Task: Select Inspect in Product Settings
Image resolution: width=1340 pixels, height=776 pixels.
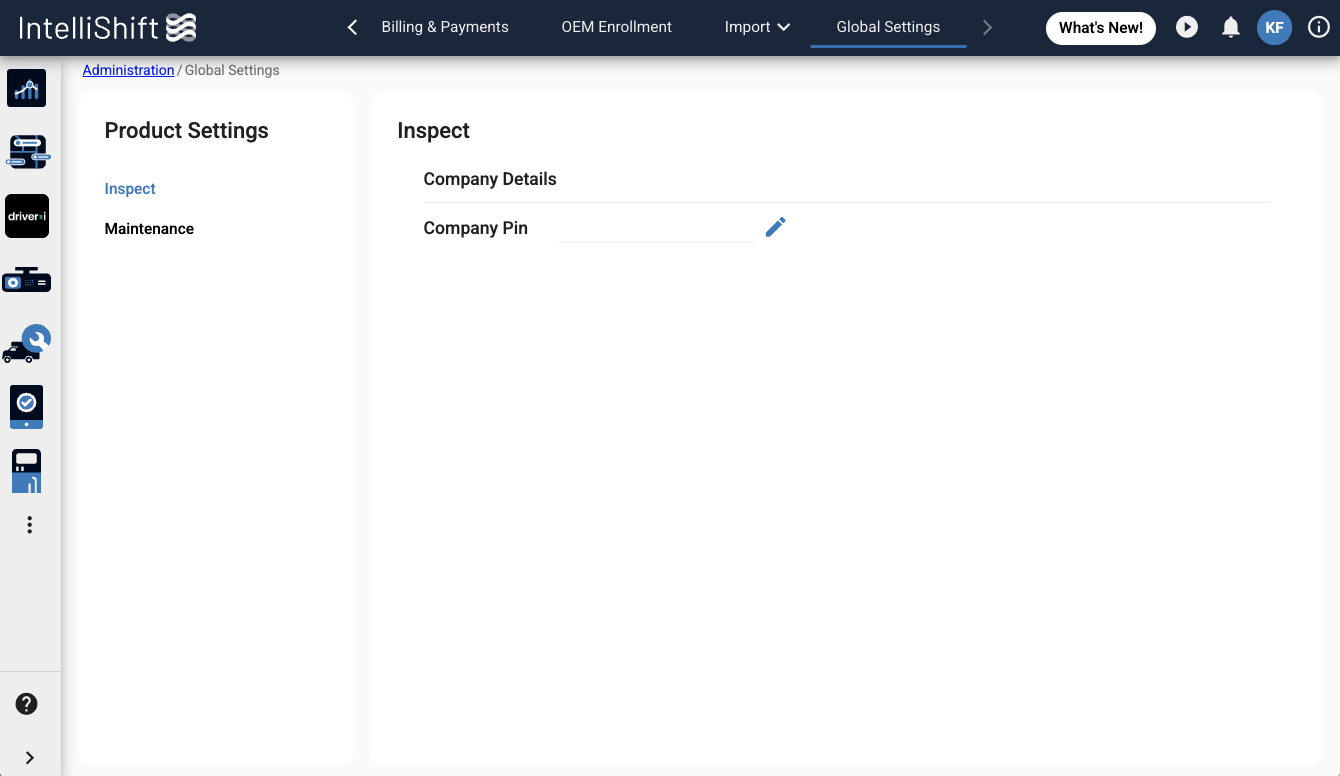Action: 130,189
